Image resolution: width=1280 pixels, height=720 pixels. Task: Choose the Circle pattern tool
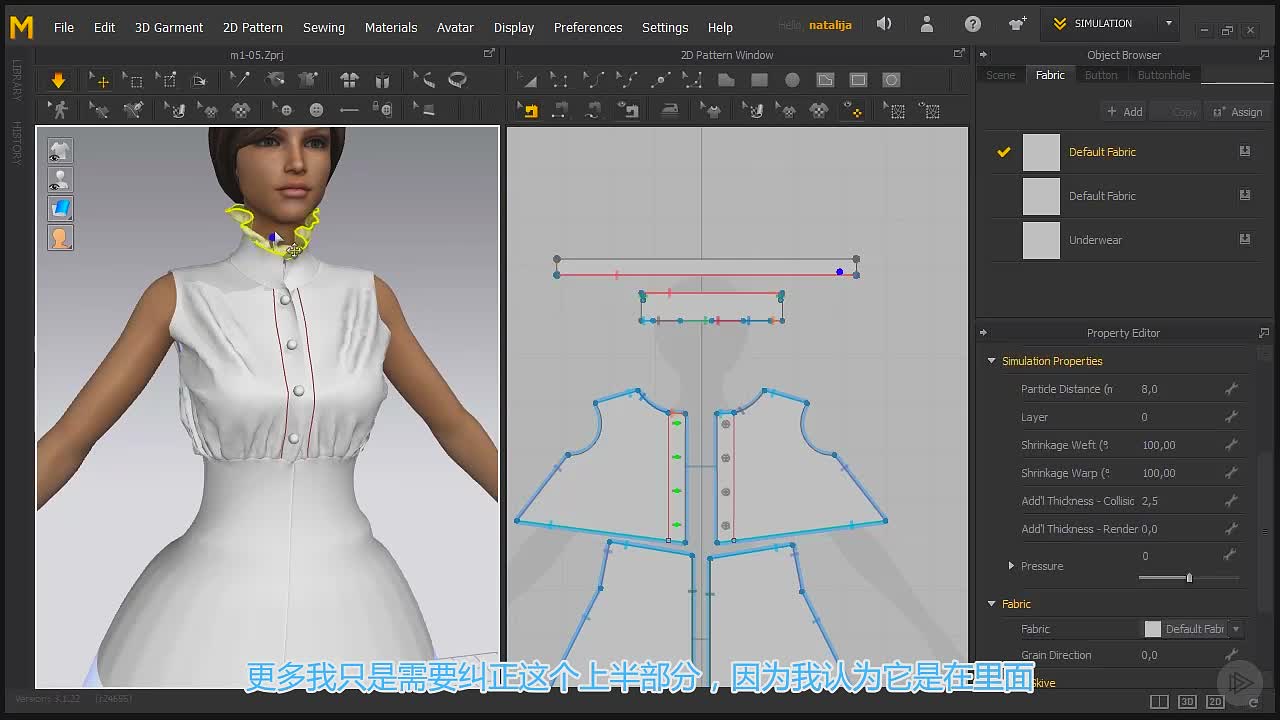792,80
